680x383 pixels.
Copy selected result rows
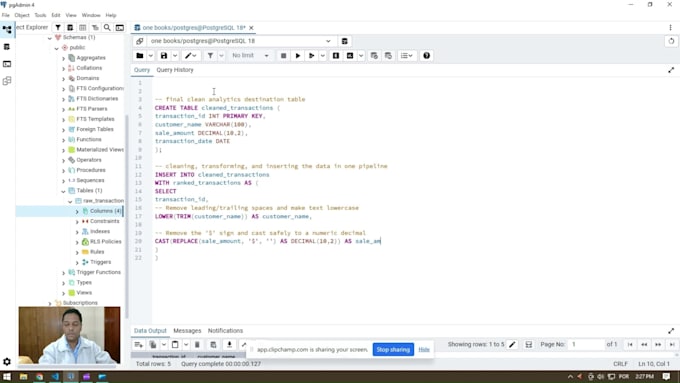(153, 344)
